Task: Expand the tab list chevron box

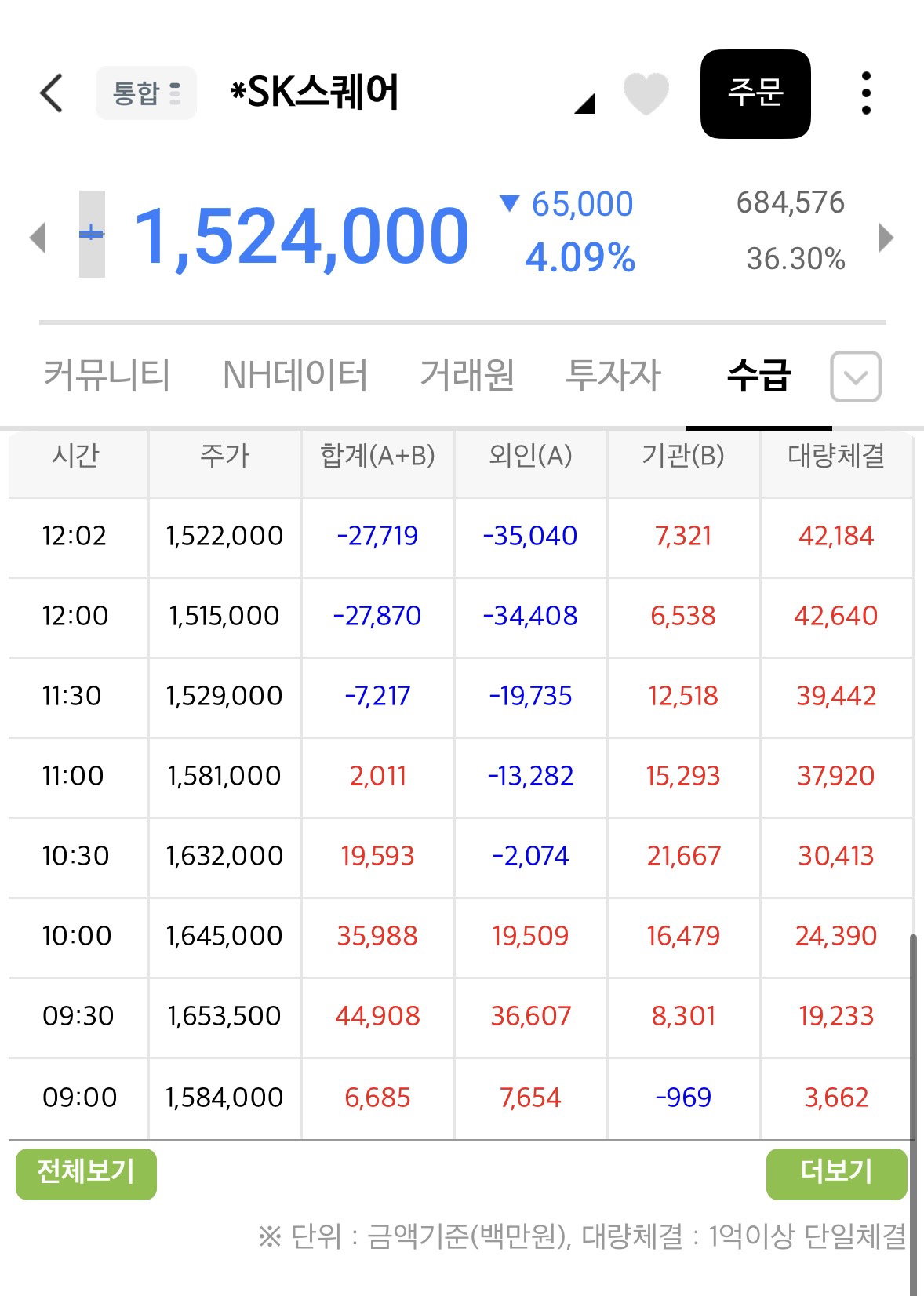Action: click(856, 377)
